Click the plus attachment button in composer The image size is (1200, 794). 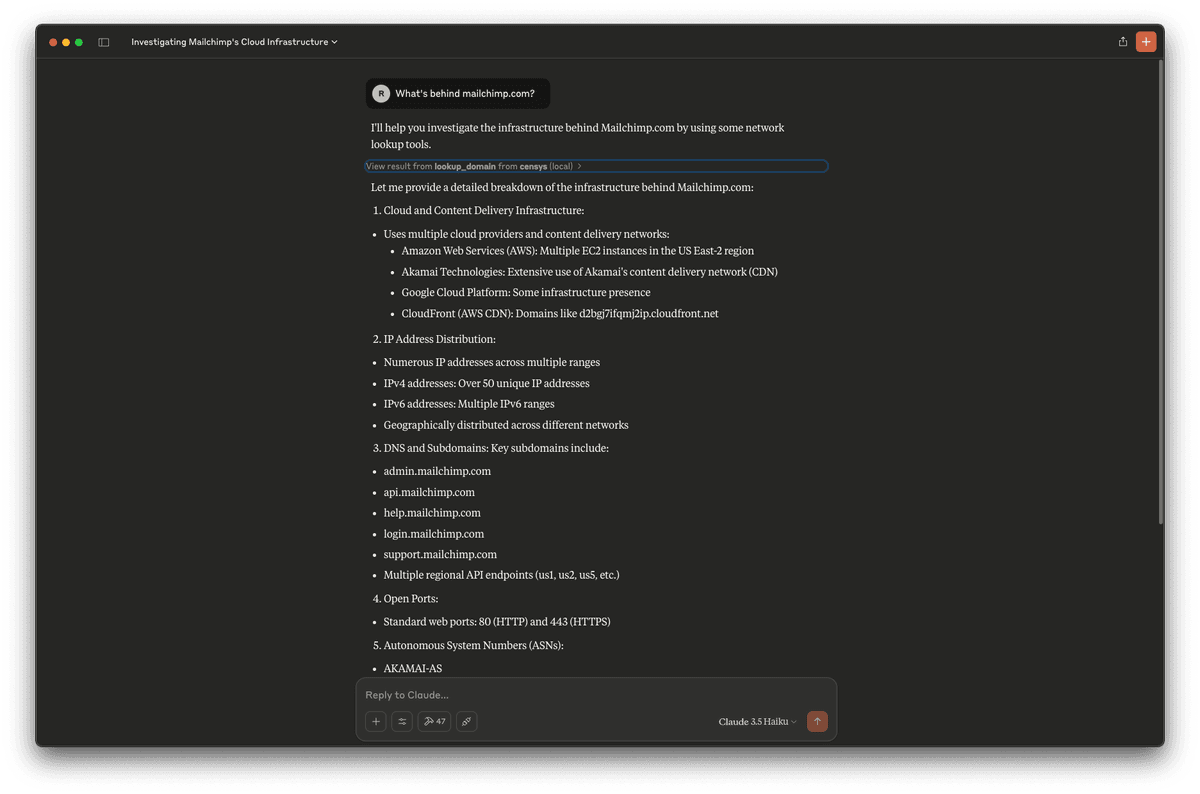(x=376, y=721)
